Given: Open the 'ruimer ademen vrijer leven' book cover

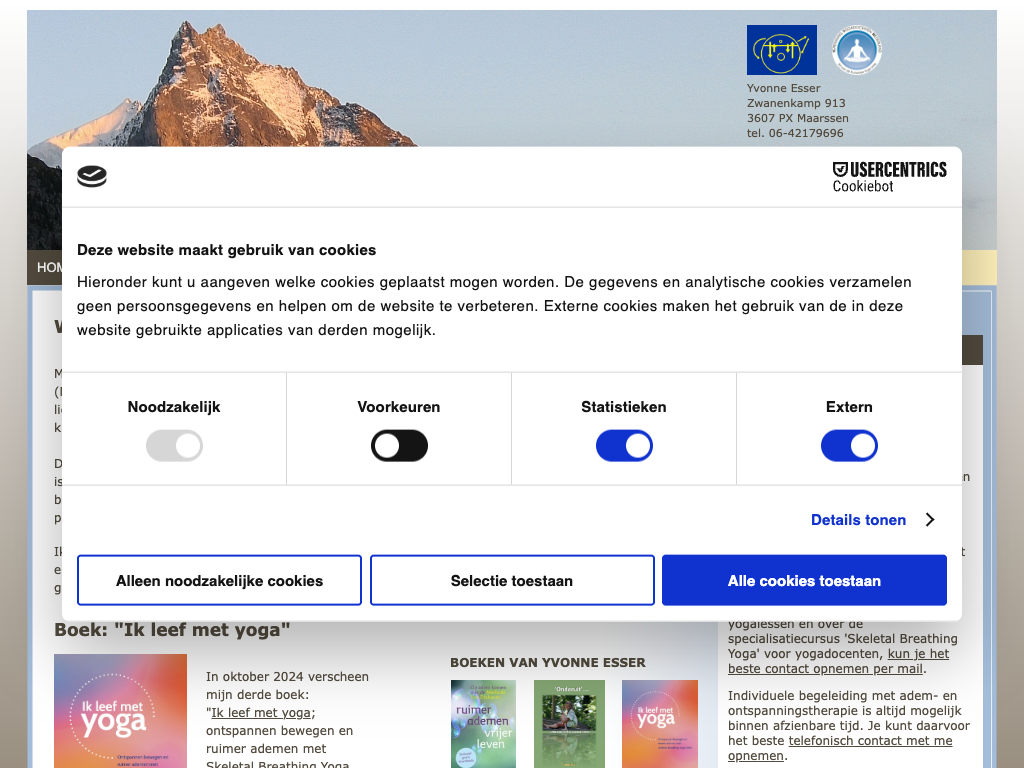Looking at the screenshot, I should (x=483, y=724).
